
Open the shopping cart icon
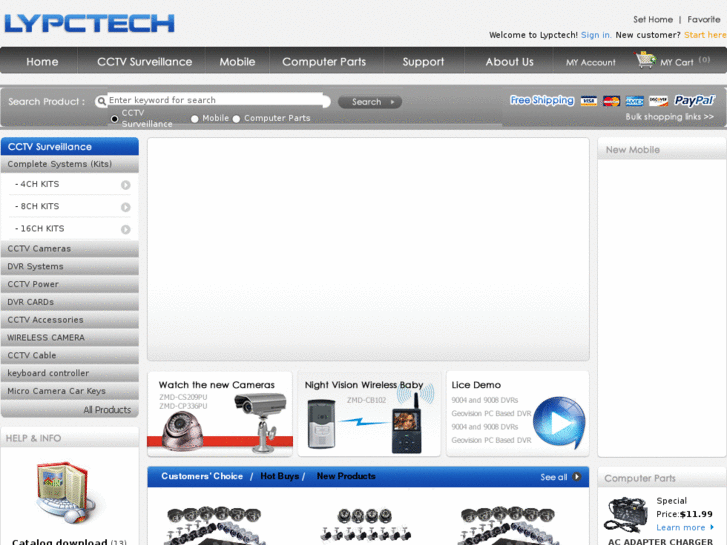coord(645,60)
